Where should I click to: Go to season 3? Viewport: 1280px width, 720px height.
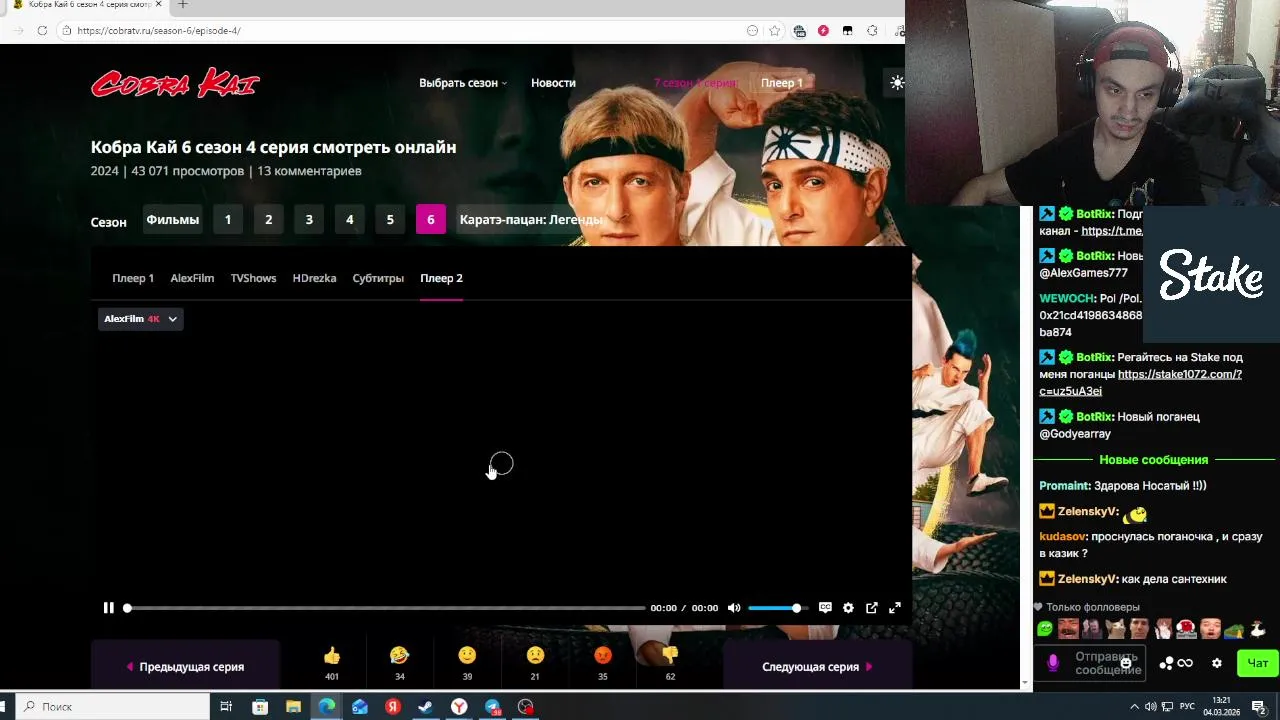309,220
